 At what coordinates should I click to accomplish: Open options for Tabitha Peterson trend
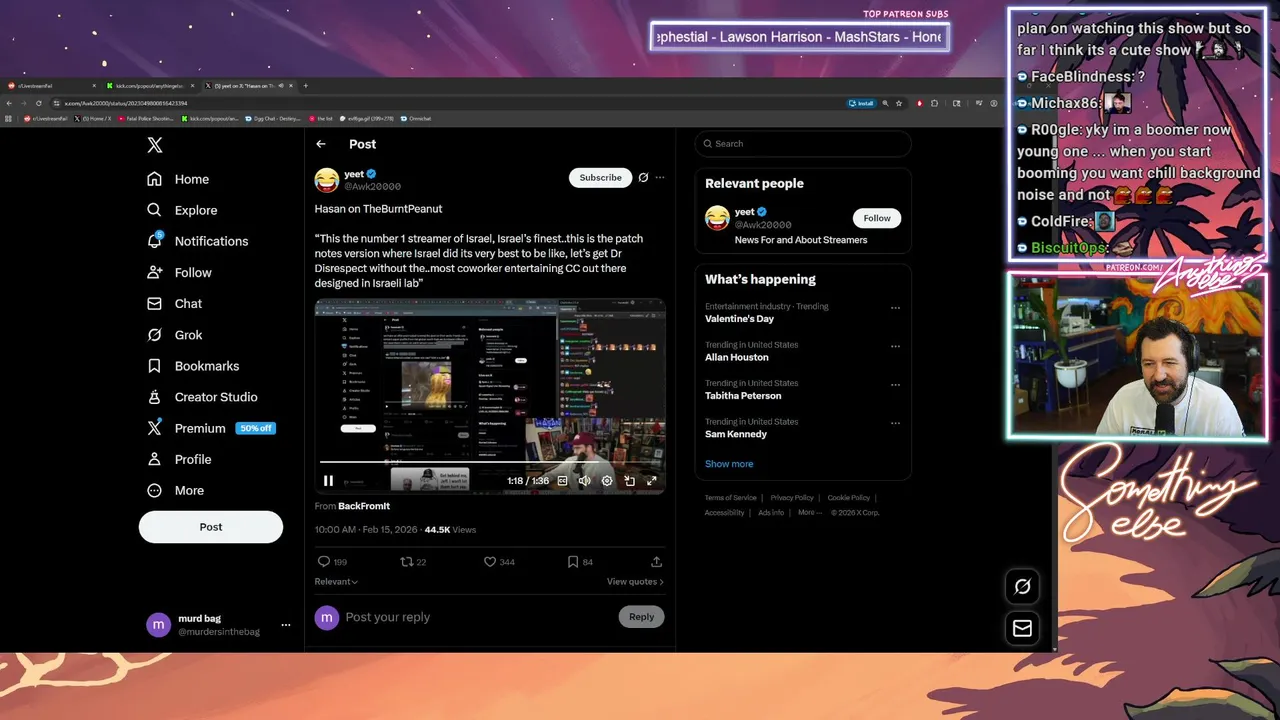pyautogui.click(x=895, y=384)
